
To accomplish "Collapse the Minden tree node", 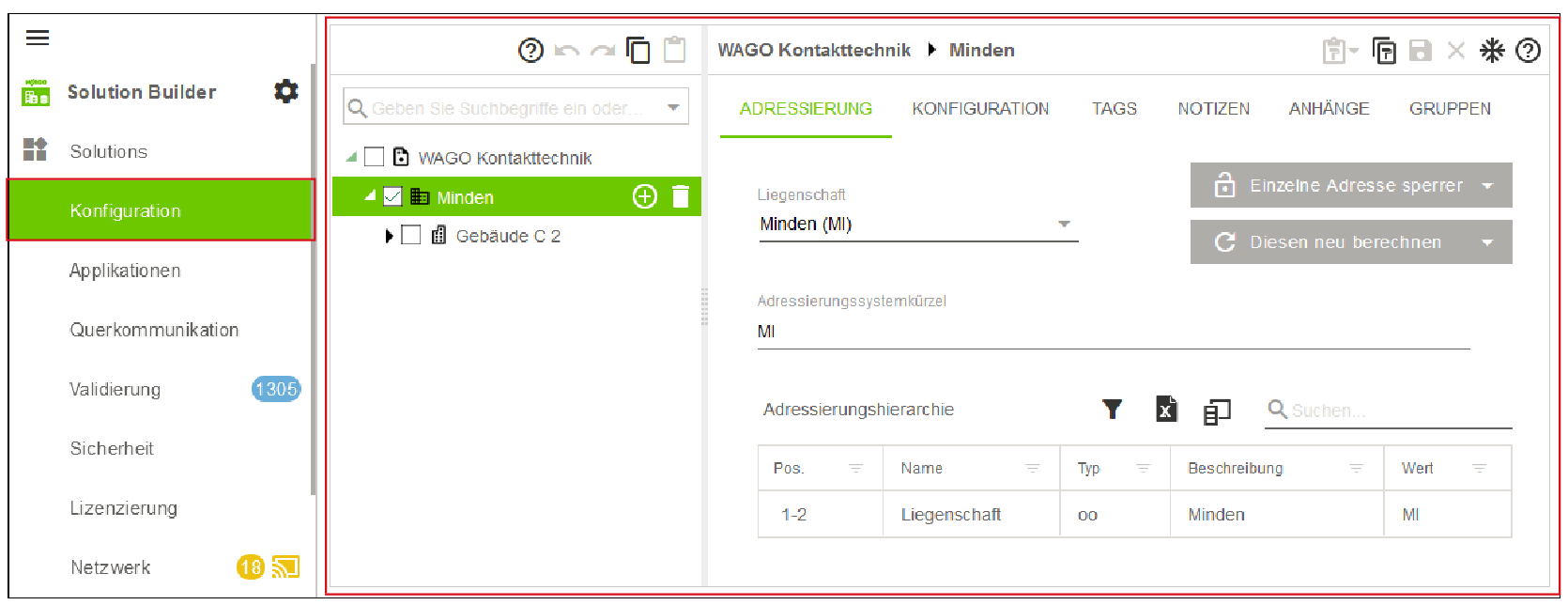I will click(370, 195).
